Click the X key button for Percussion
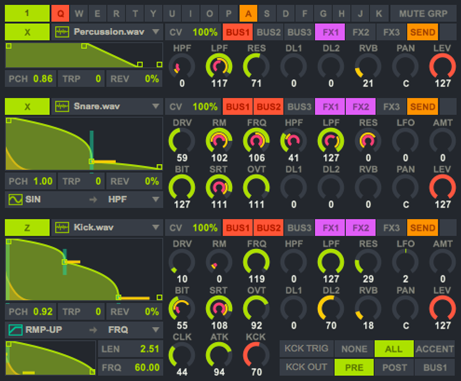Image resolution: width=461 pixels, height=381 pixels. pos(27,32)
